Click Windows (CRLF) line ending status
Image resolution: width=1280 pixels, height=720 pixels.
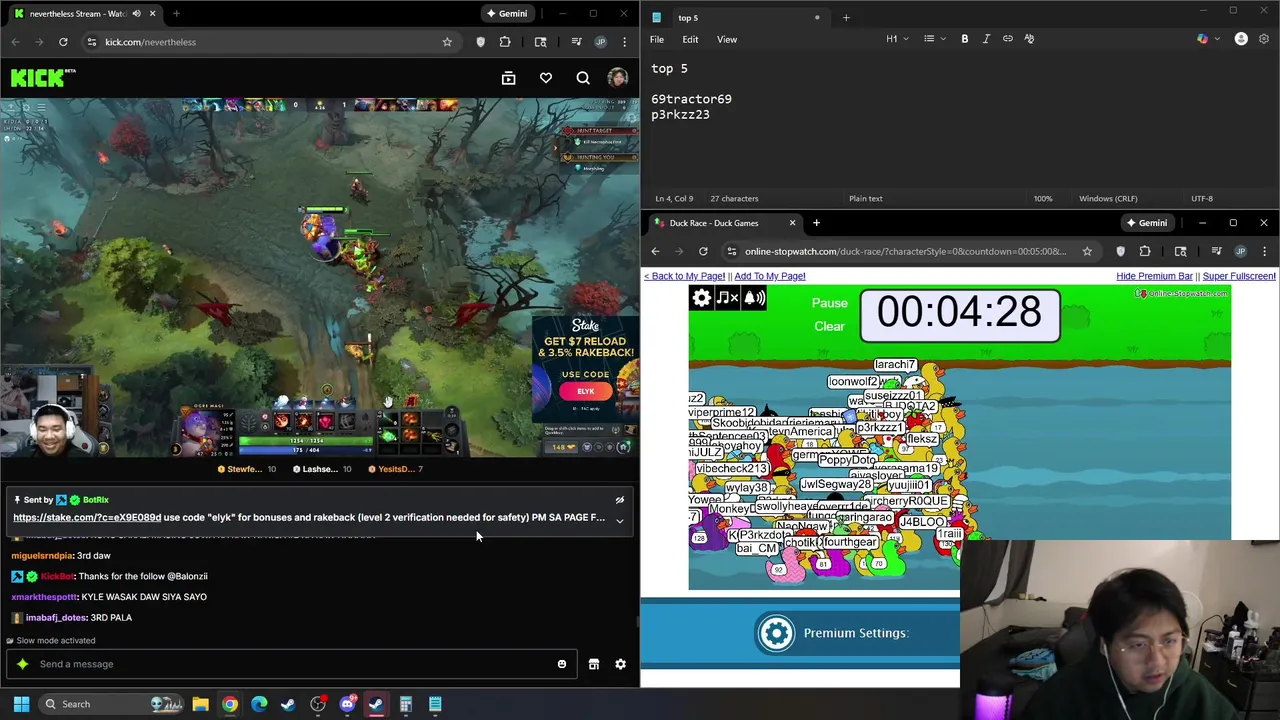[1108, 198]
